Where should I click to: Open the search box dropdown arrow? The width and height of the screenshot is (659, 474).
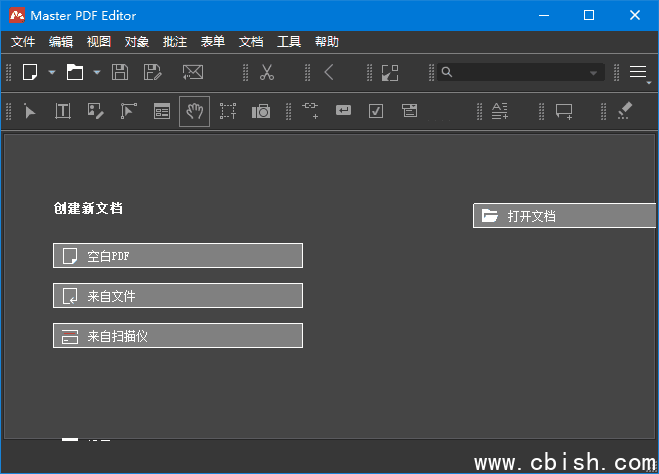coord(593,73)
